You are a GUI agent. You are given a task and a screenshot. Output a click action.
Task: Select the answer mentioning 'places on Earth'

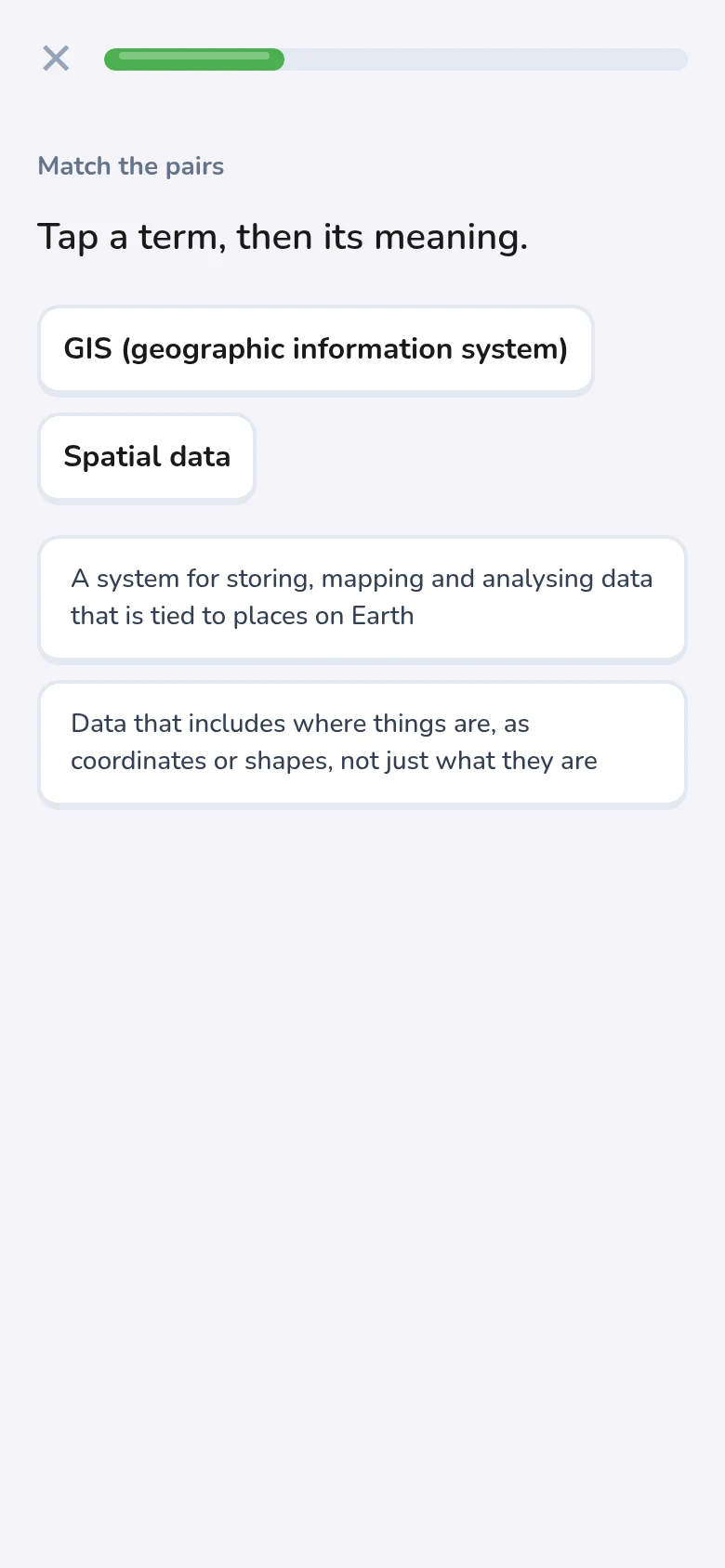pos(362,599)
